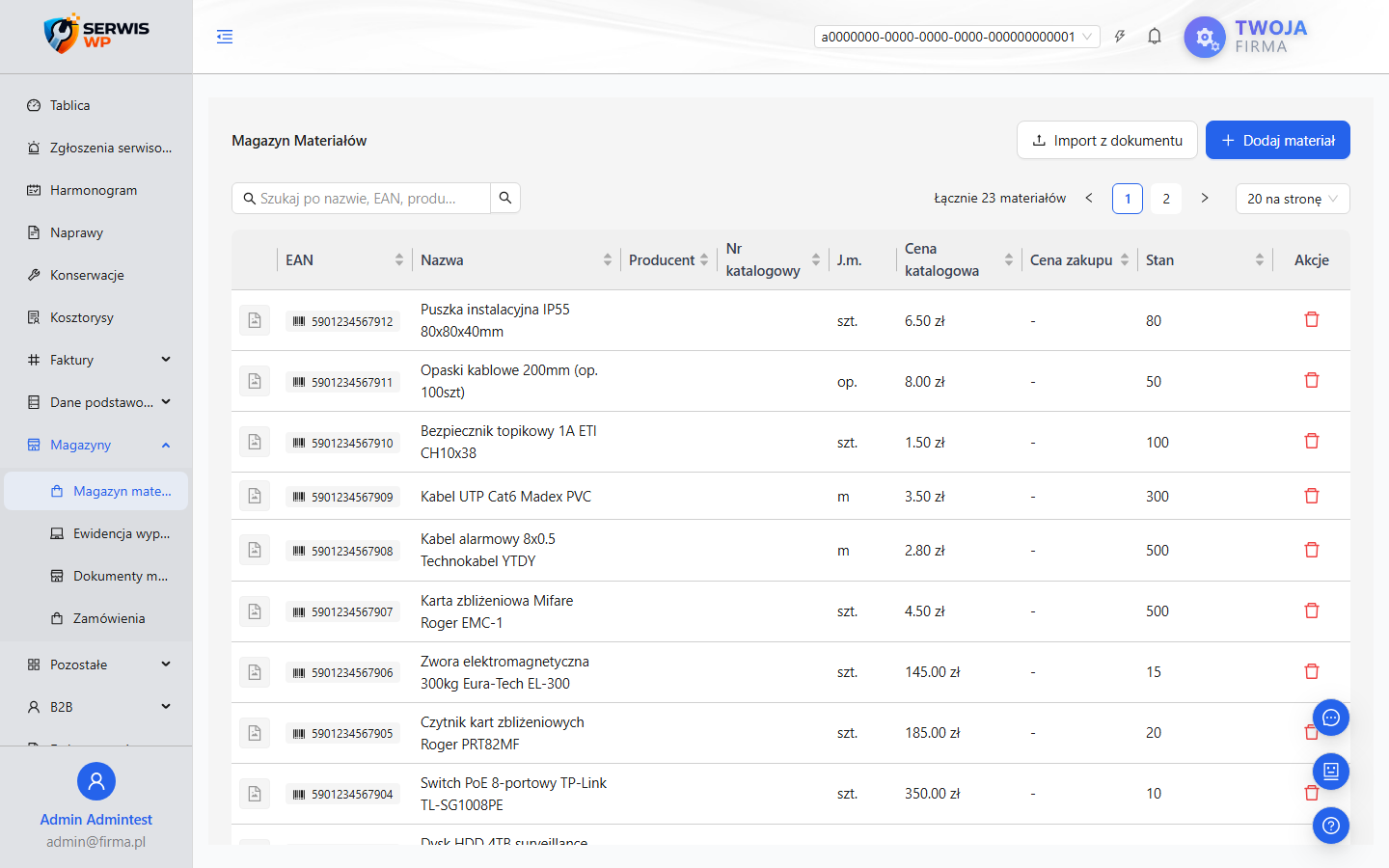Delete Karta zbliżeniowa Mifare row
Image resolution: width=1389 pixels, height=868 pixels.
(x=1312, y=610)
